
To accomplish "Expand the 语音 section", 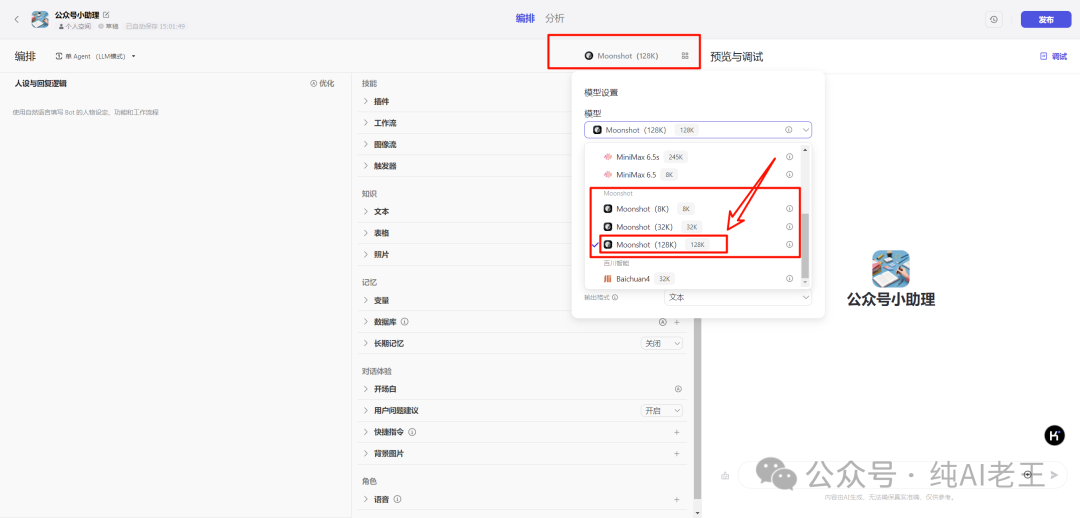I will [366, 499].
